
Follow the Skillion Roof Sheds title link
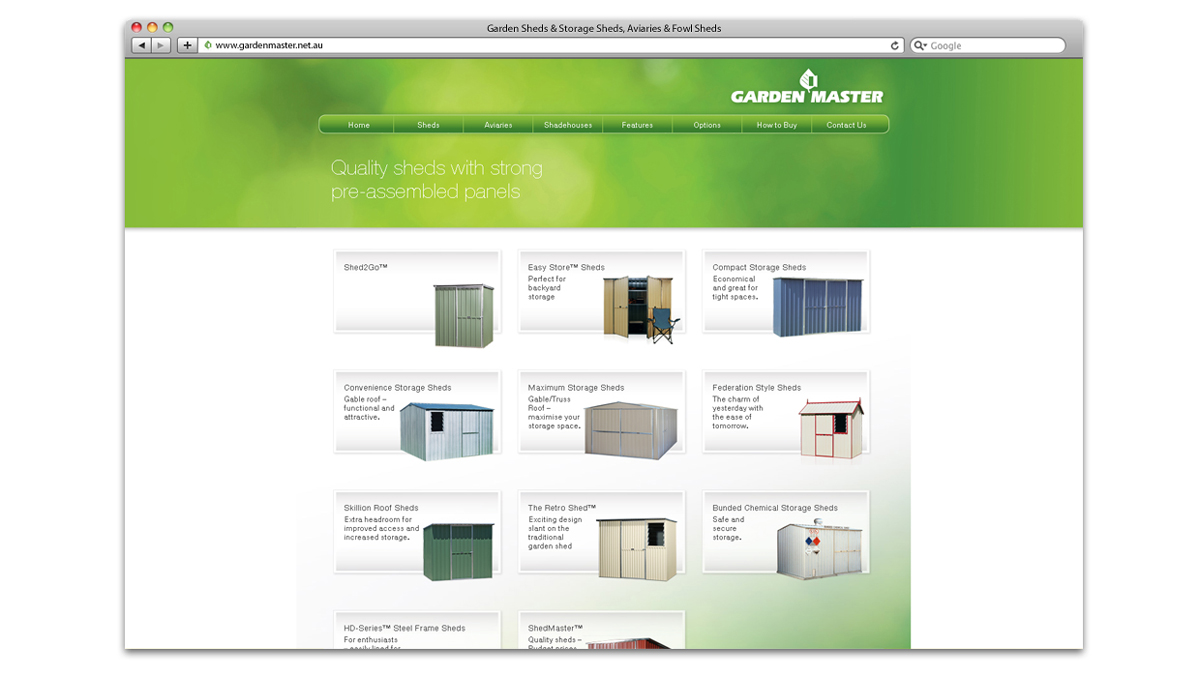[x=381, y=508]
